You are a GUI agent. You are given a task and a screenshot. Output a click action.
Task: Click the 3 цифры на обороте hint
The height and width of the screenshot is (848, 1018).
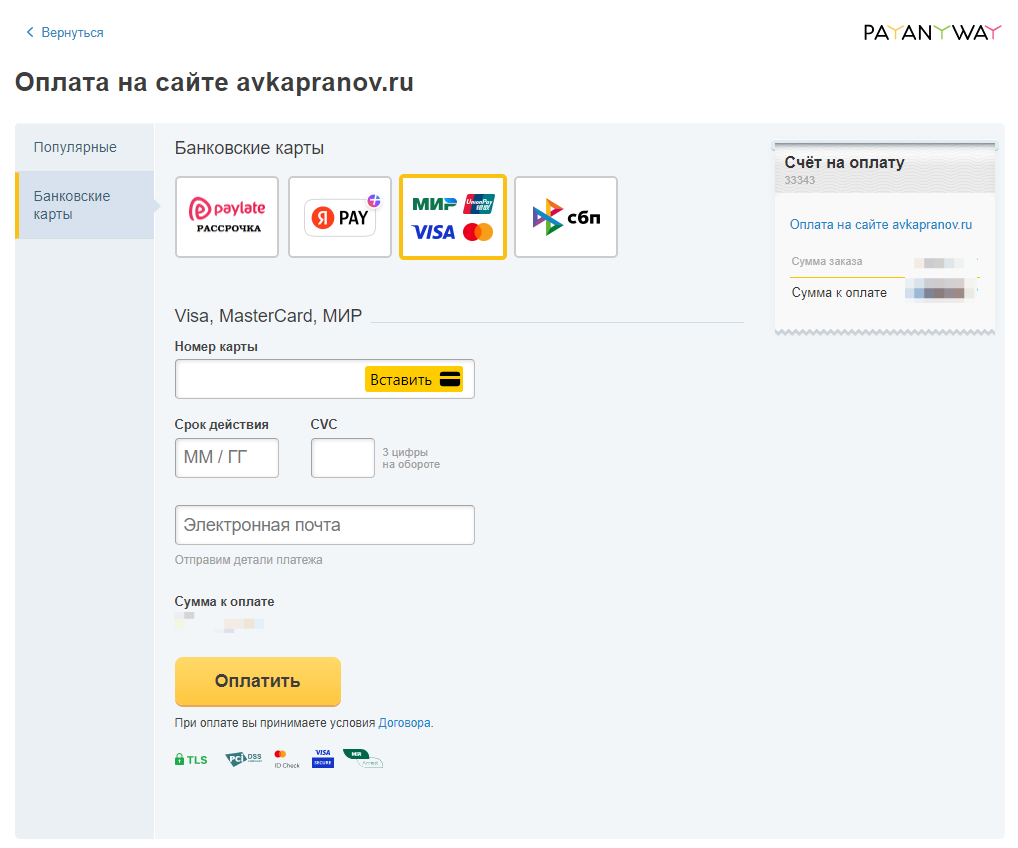[411, 458]
